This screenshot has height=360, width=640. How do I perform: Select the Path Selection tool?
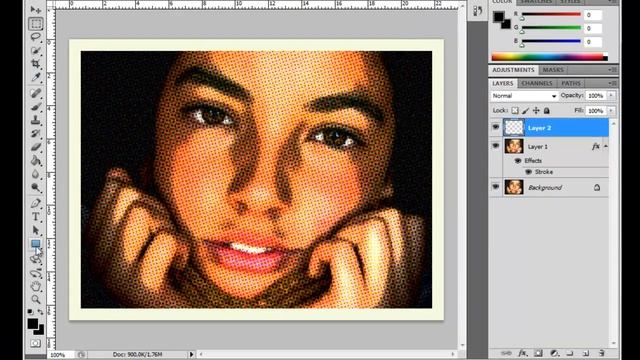pos(36,230)
